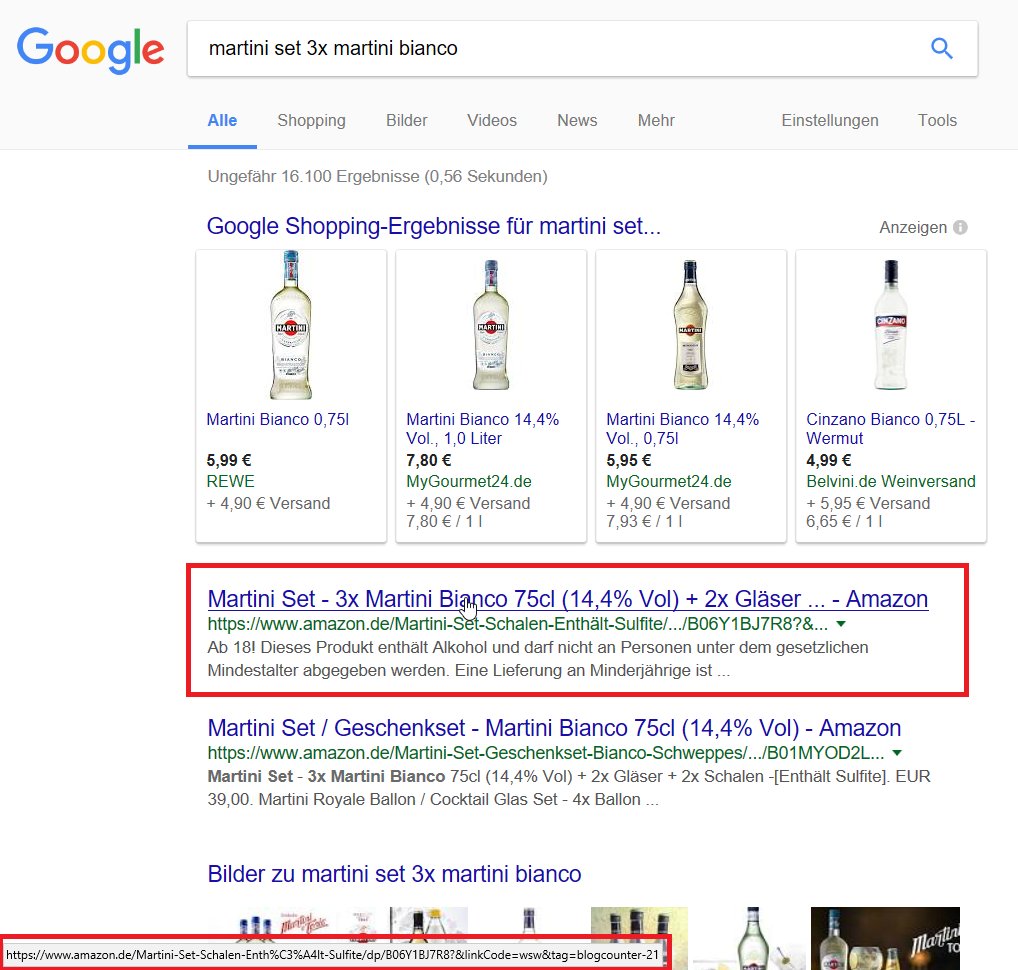Open Einstellungen menu
Viewport: 1018px width, 970px height.
click(x=830, y=121)
